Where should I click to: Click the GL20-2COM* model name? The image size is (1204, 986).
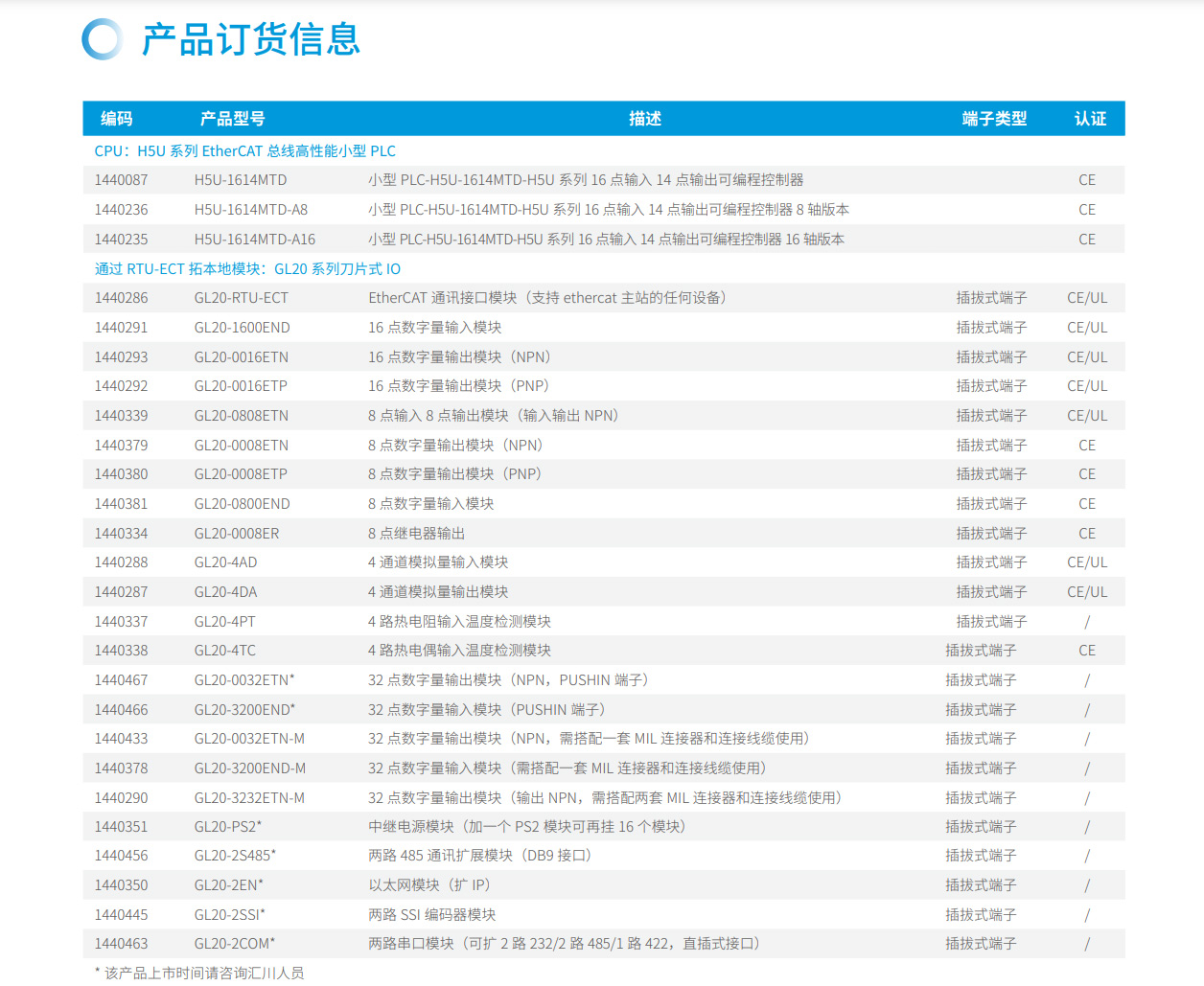coord(234,944)
